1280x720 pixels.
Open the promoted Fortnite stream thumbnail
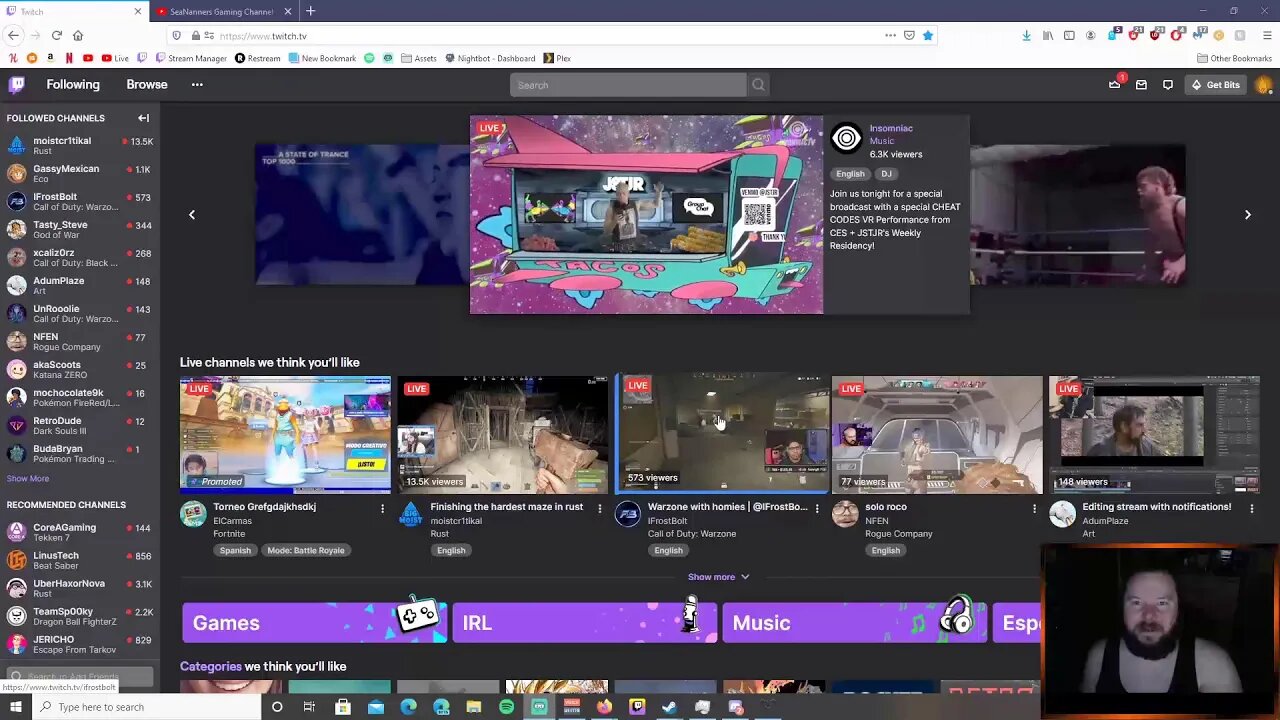point(285,435)
